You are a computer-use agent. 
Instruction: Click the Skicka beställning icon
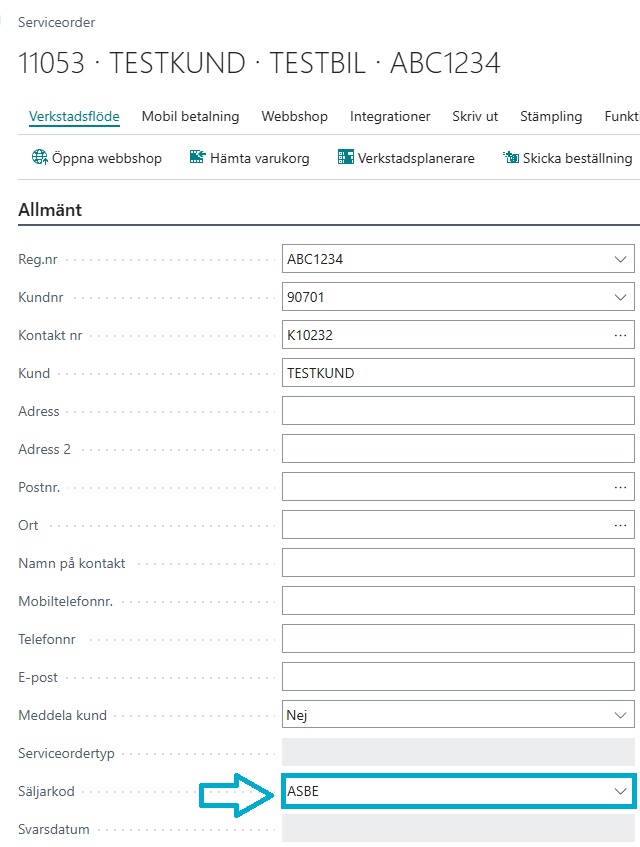pyautogui.click(x=510, y=157)
